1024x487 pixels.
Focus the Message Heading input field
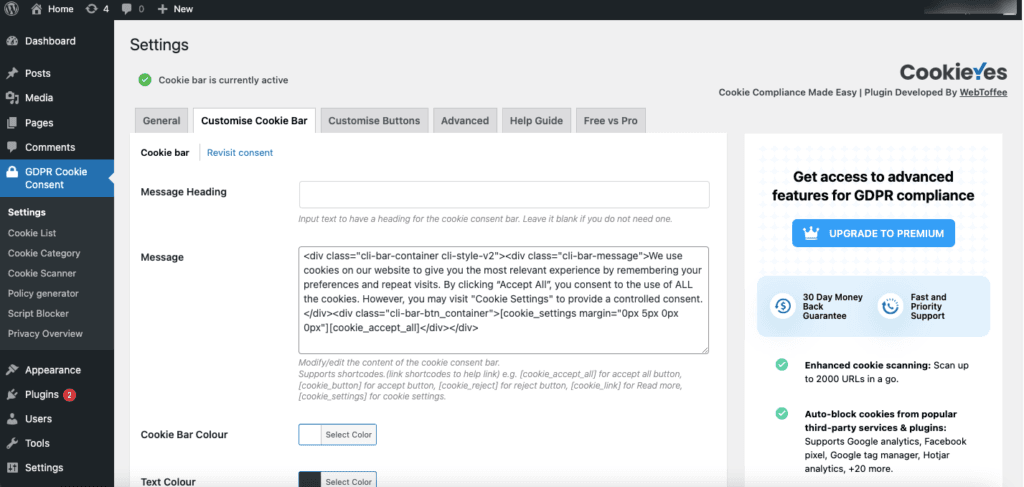pos(504,195)
